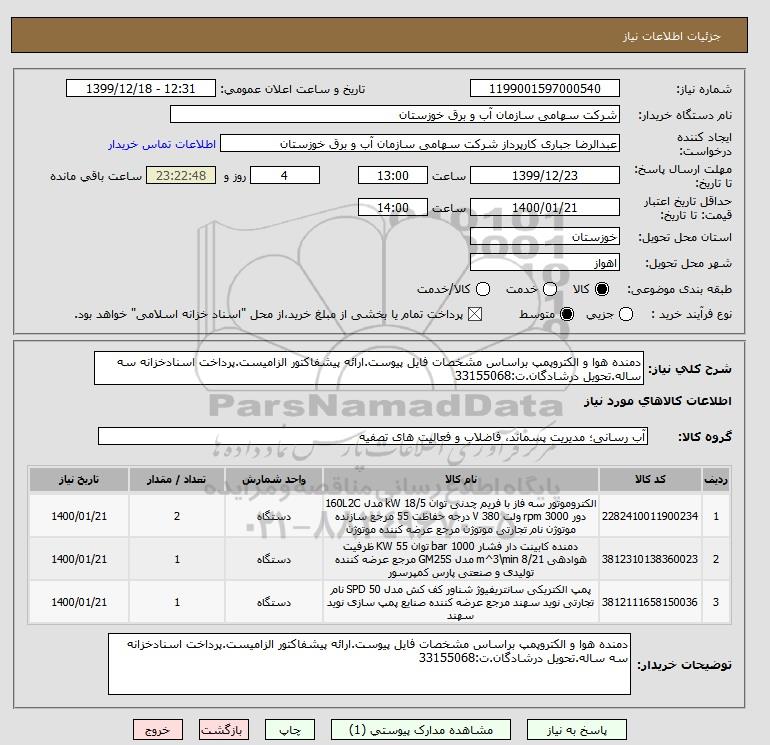This screenshot has height=745, width=770.
Task: Click the announcement date field 1399/12/18 - 12:31
Action: coord(140,88)
